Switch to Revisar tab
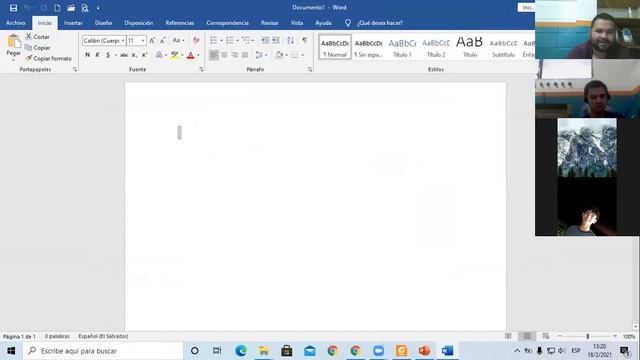 click(x=270, y=23)
